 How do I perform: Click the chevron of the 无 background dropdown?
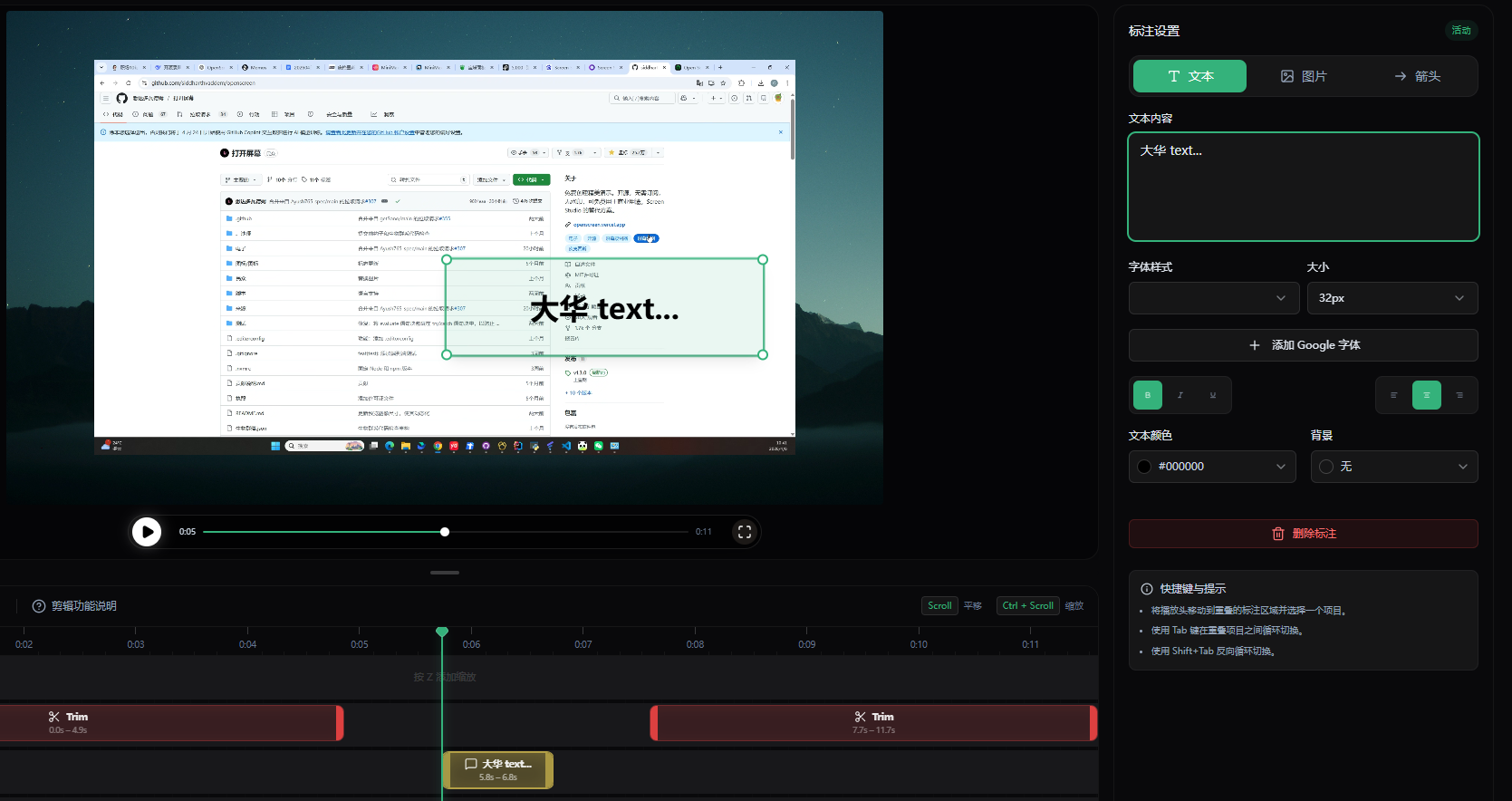click(1463, 467)
